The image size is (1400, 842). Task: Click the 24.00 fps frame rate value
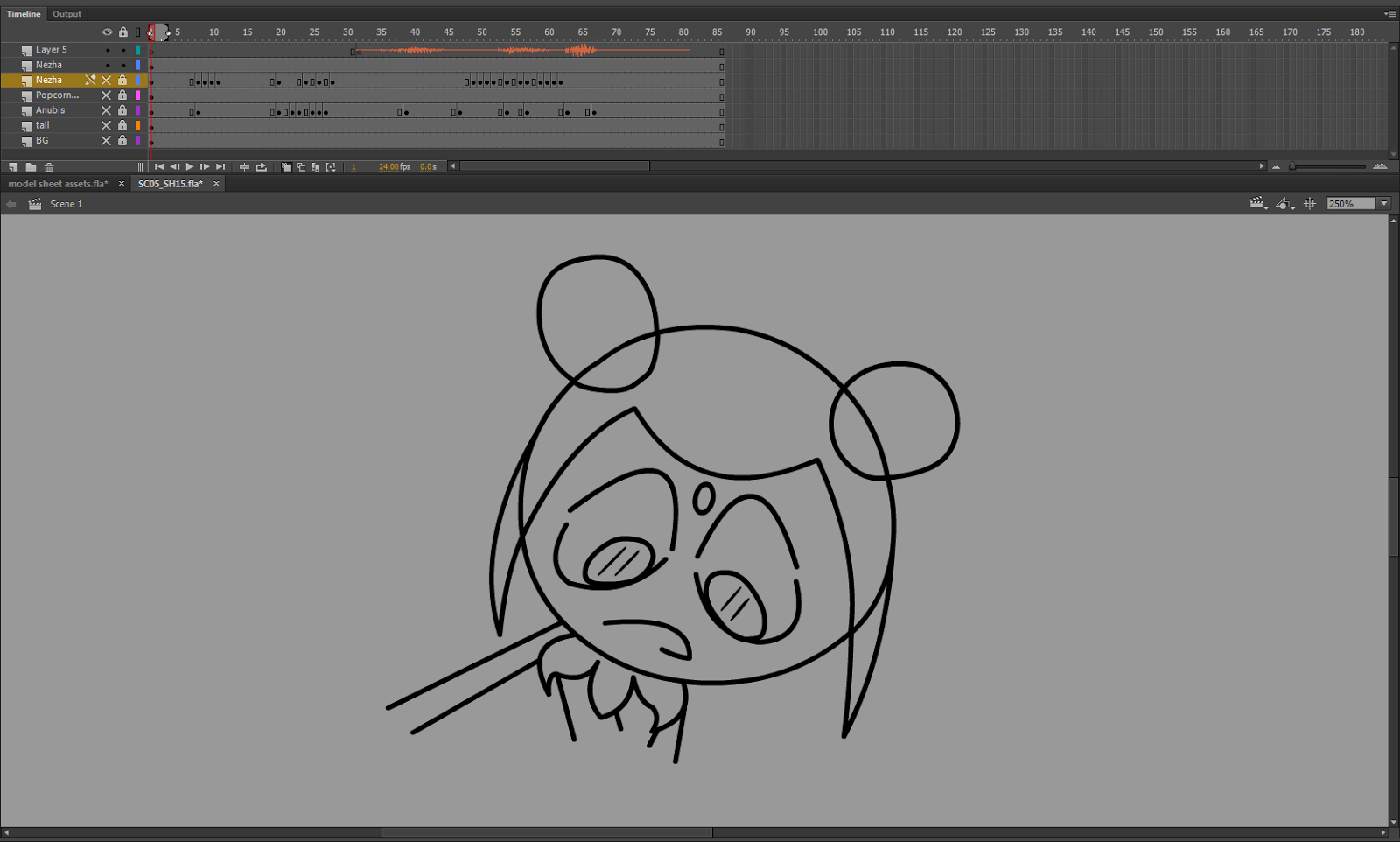[x=394, y=166]
